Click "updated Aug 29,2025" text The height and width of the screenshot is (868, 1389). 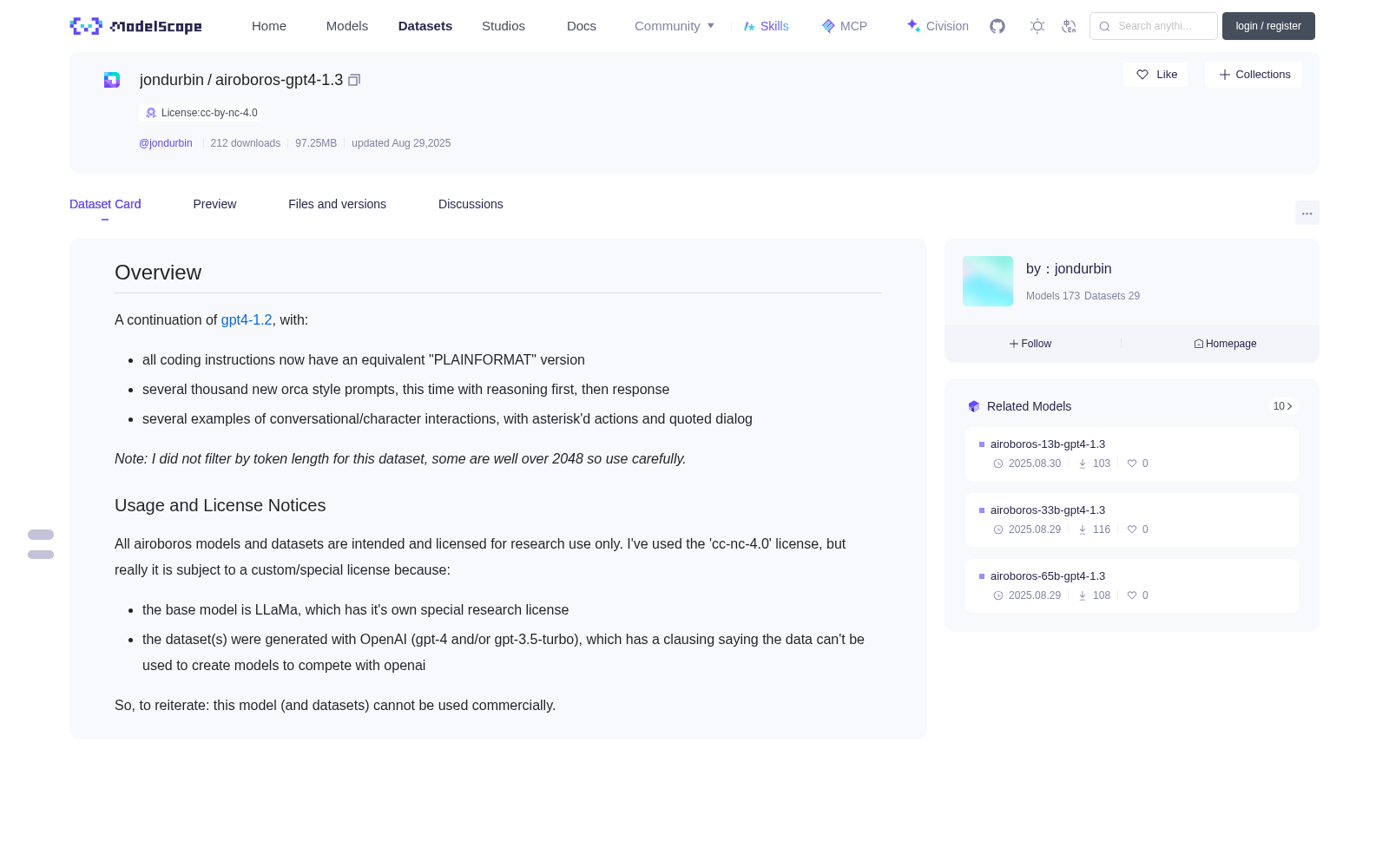coord(401,143)
